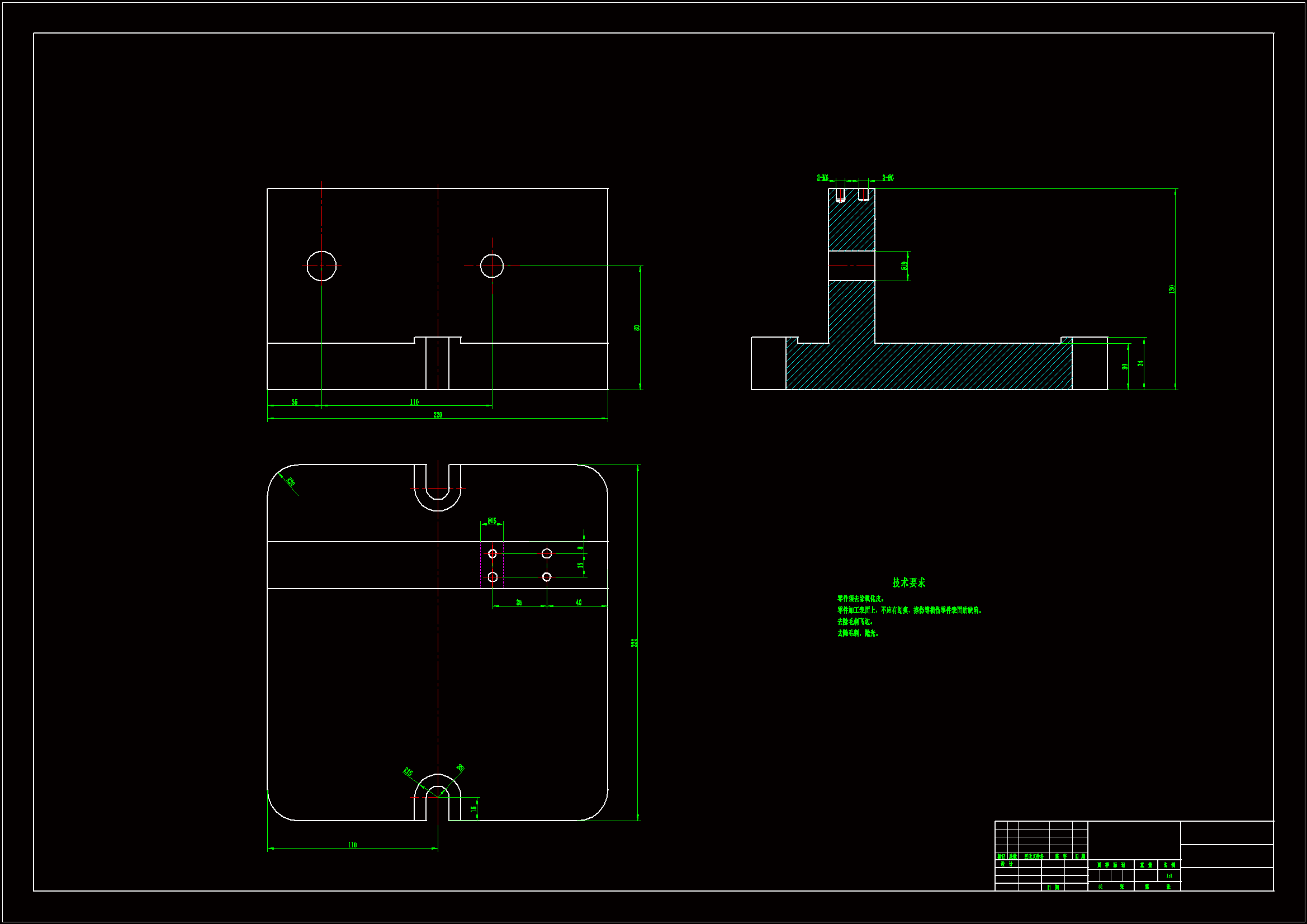Viewport: 1307px width, 924px height.
Task: Click the 1:1 scale cell in title block
Action: (x=1169, y=876)
